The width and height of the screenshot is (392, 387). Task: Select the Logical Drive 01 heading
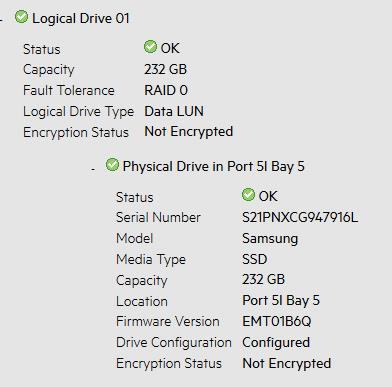81,18
